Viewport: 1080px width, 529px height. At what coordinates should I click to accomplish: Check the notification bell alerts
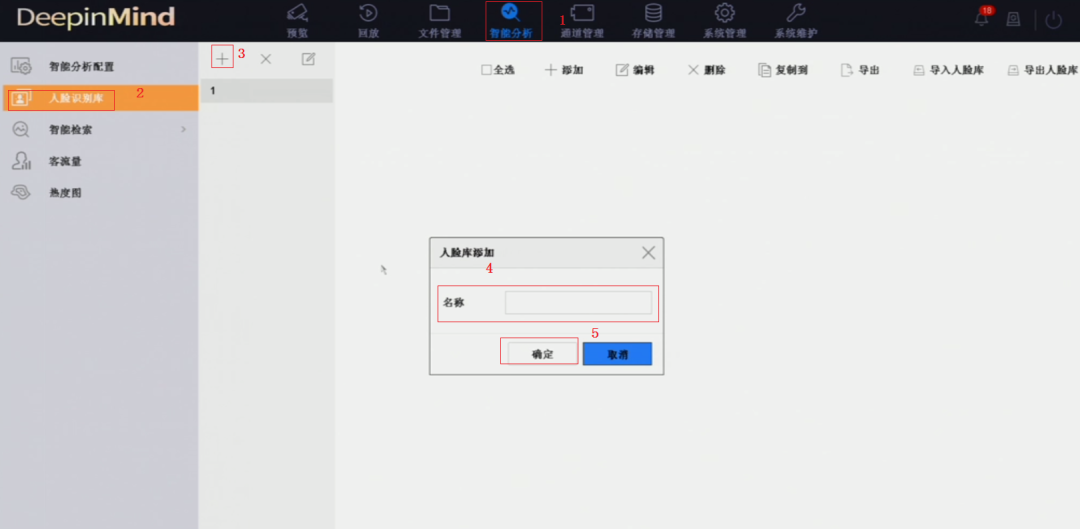click(982, 19)
